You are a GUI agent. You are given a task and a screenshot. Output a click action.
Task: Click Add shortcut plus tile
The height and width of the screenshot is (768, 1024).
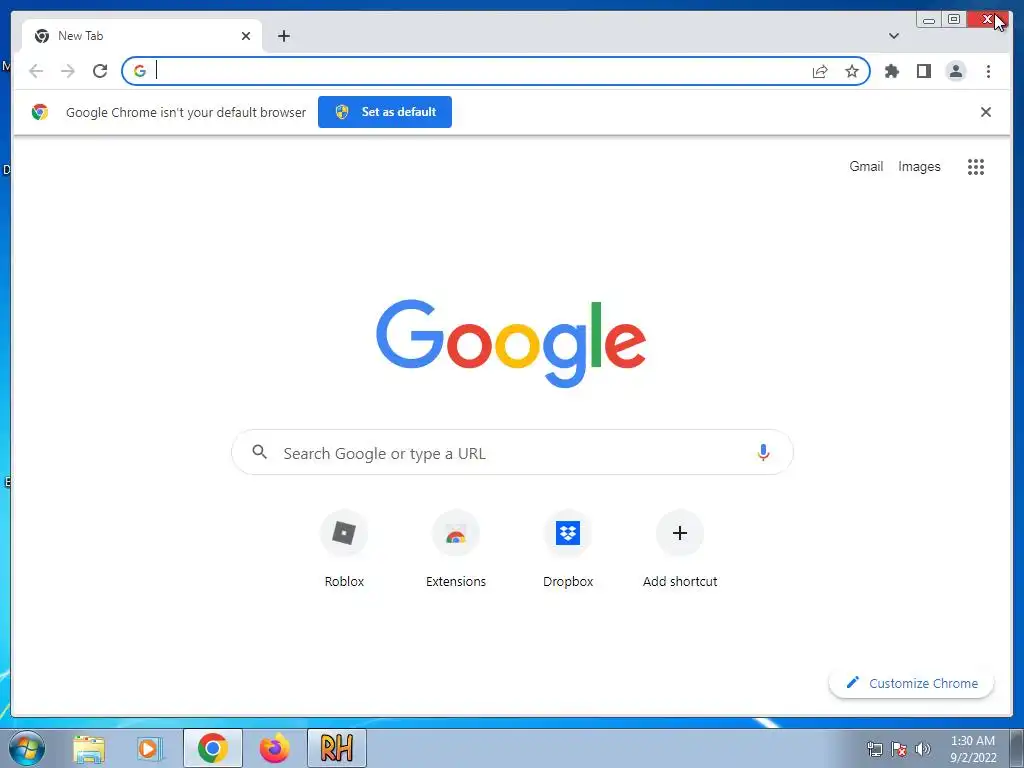[680, 551]
